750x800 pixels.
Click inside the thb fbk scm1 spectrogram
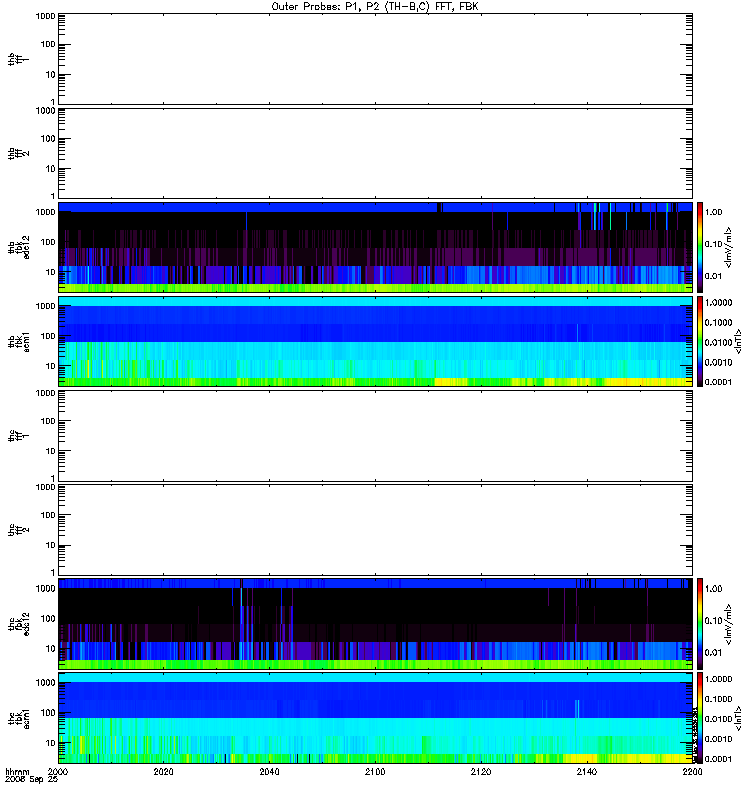pyautogui.click(x=375, y=341)
